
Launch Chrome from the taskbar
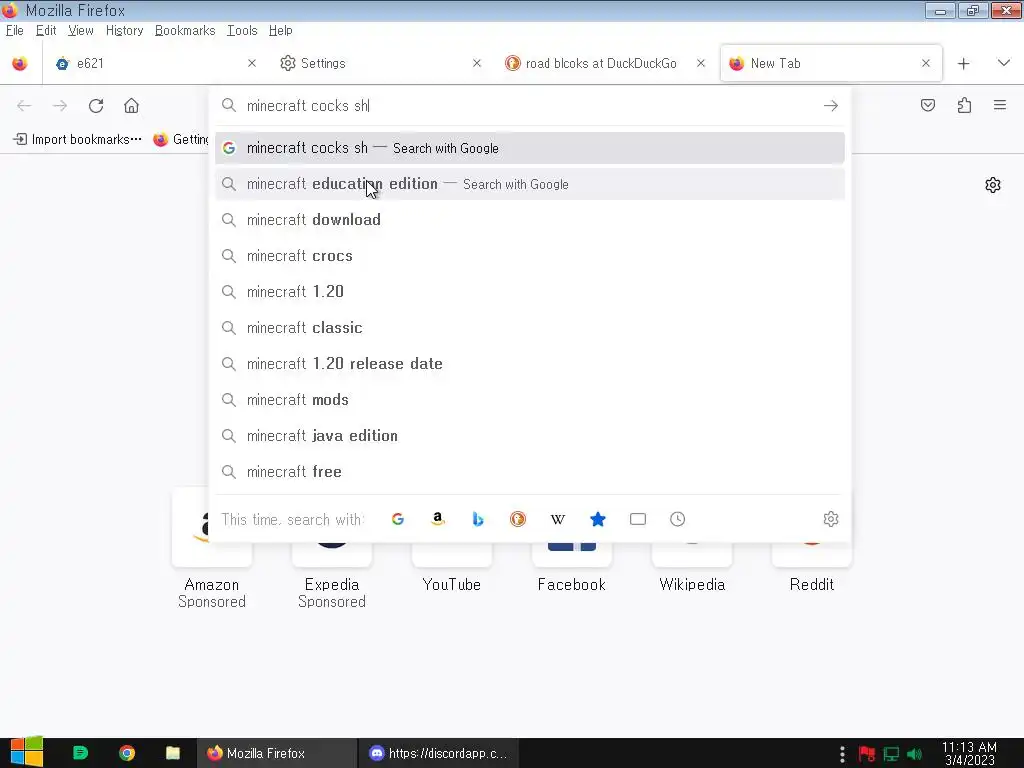coord(127,753)
